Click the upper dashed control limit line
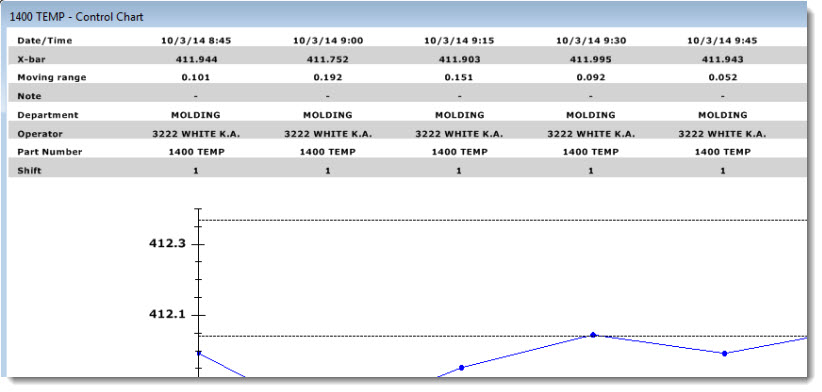 click(503, 220)
